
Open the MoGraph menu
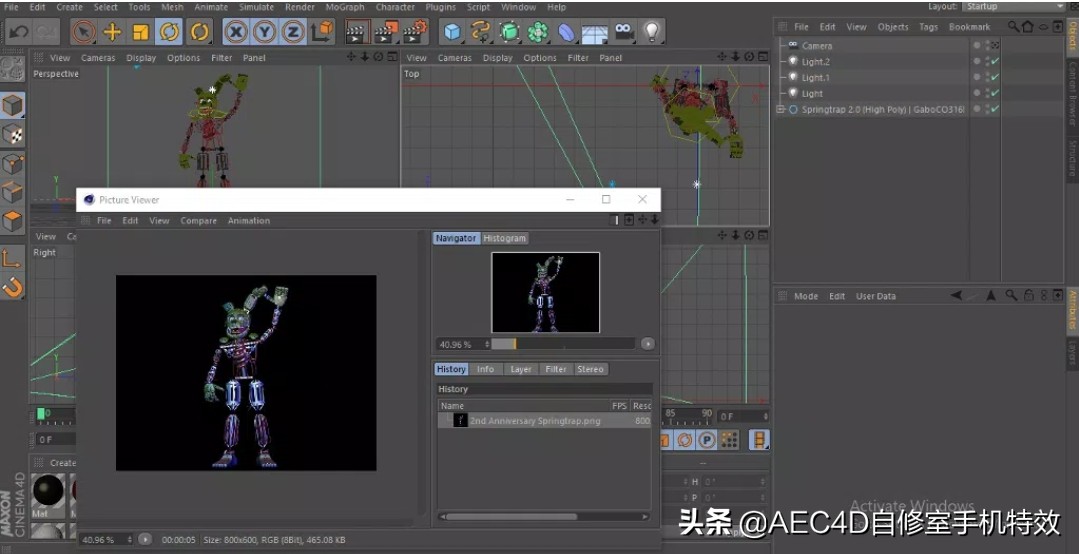pyautogui.click(x=344, y=7)
